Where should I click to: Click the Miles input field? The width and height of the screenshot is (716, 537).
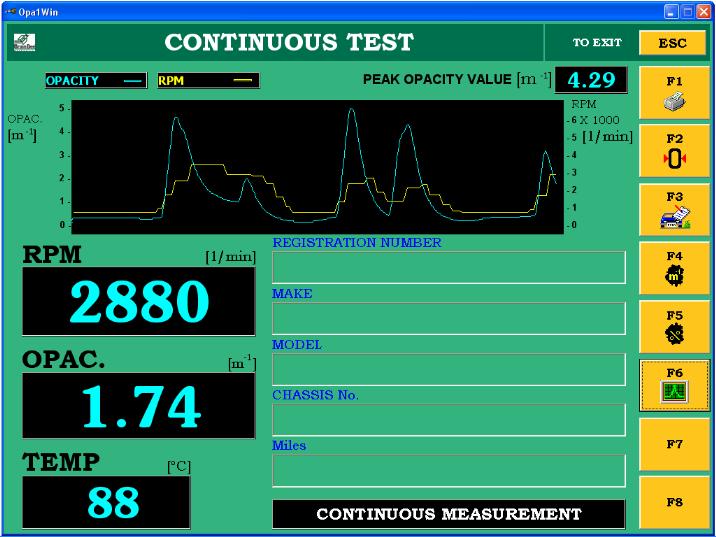(449, 470)
